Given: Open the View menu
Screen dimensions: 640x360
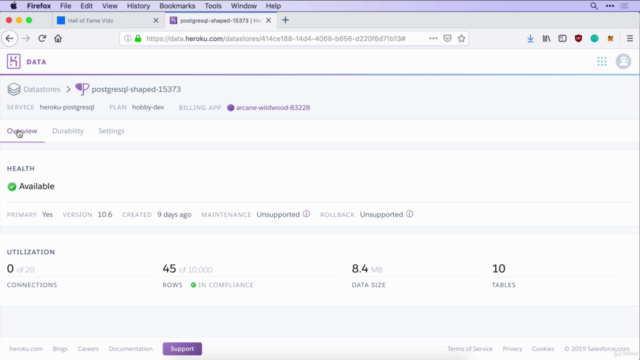Looking at the screenshot, I should (110, 6).
